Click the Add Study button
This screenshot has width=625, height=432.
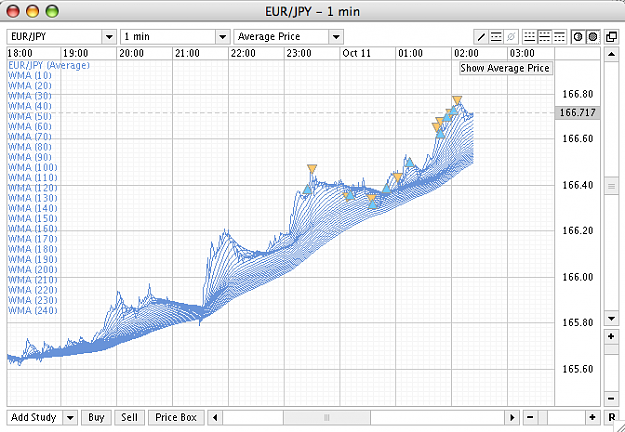(35, 418)
